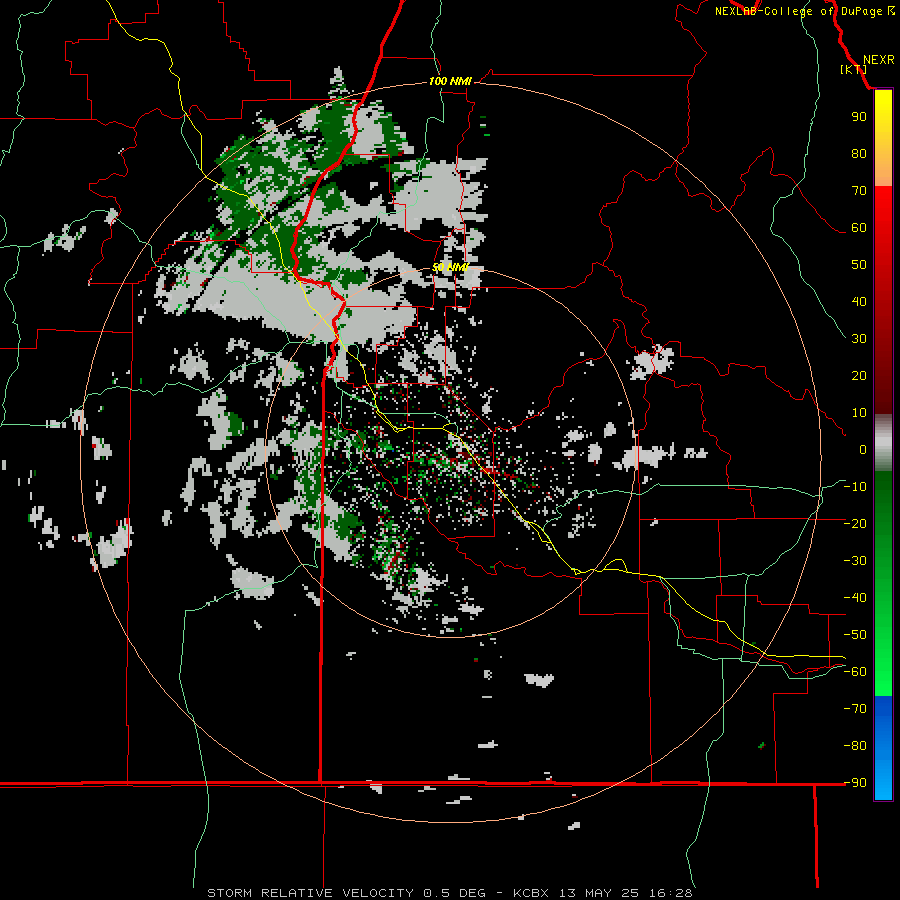Click the 60 value on velocity scale
The image size is (900, 900).
[x=859, y=228]
